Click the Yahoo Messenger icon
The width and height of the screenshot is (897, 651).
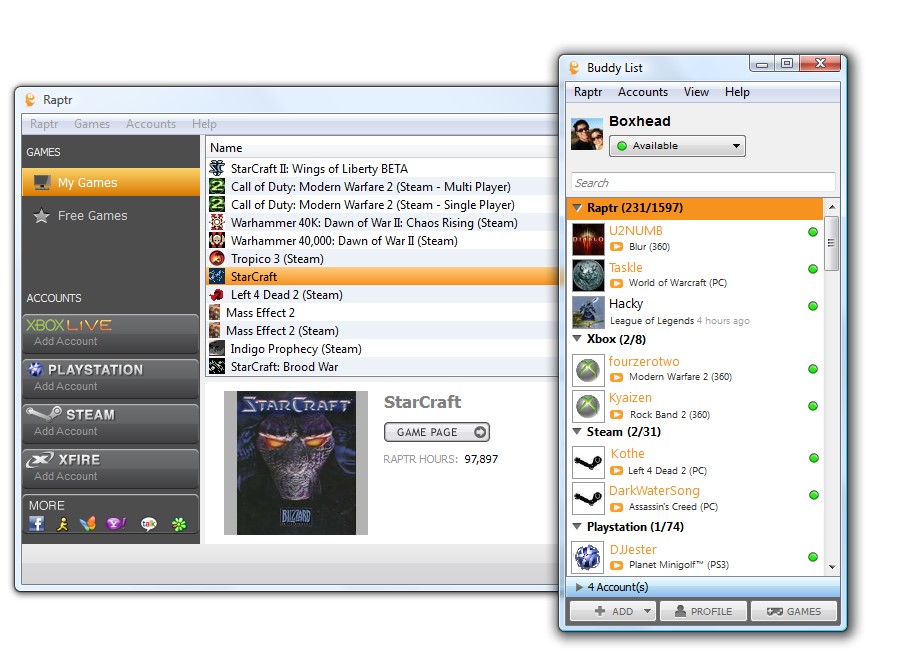pyautogui.click(x=116, y=524)
